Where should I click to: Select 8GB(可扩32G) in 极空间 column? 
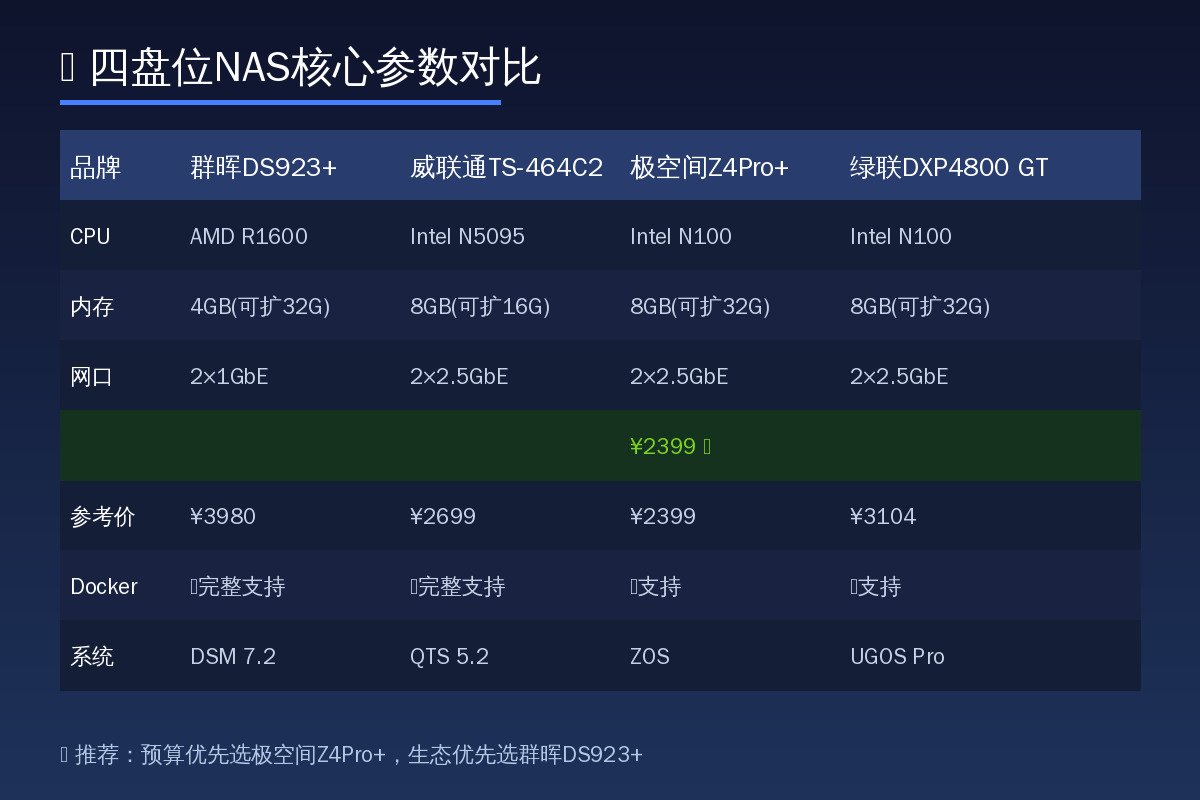click(700, 307)
